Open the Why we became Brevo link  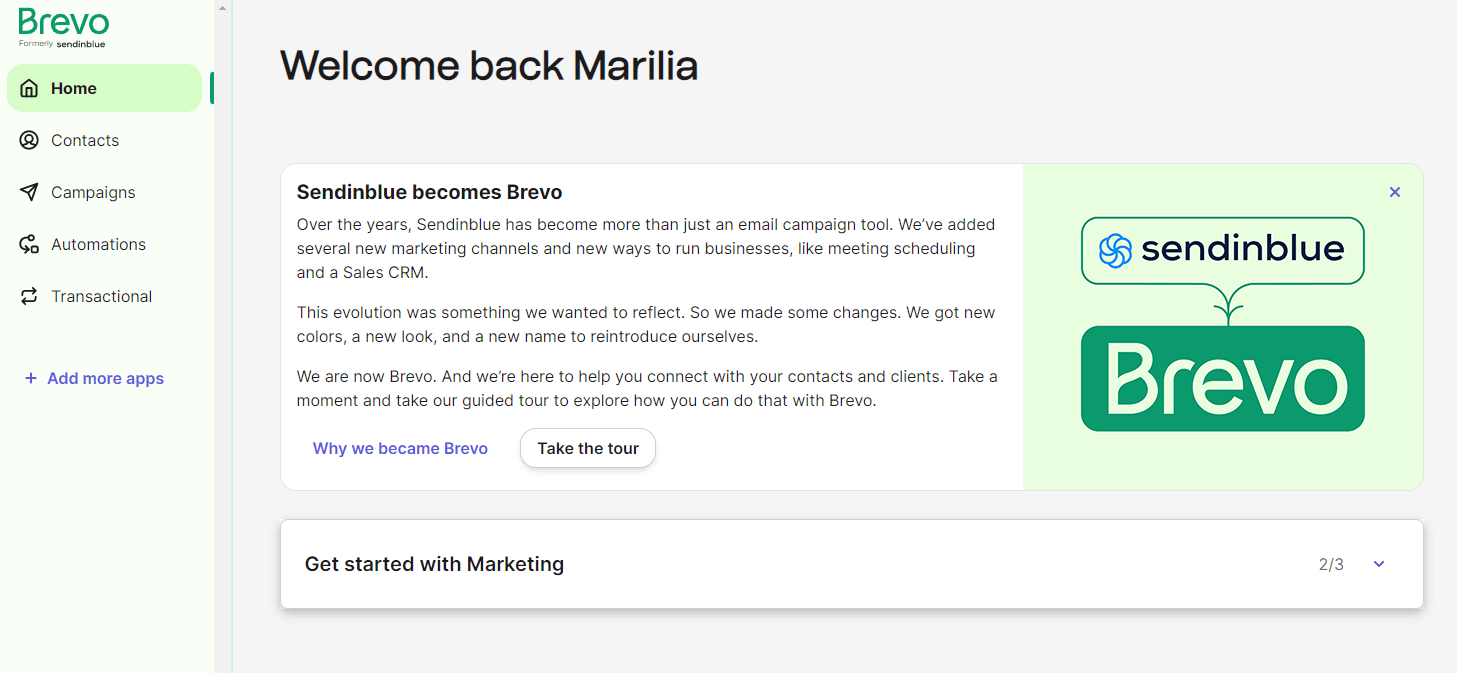tap(400, 448)
